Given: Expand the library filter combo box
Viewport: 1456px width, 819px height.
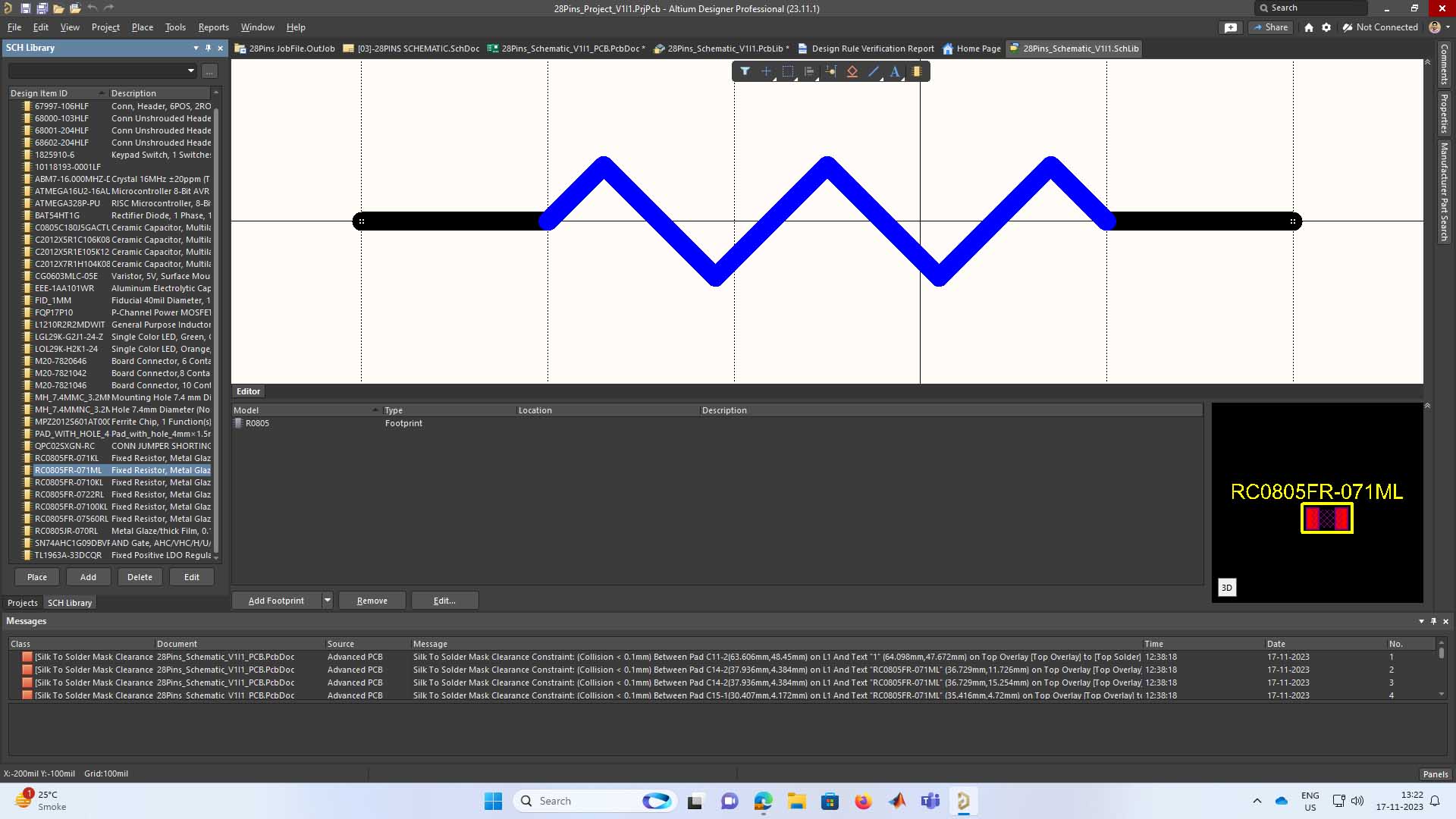Looking at the screenshot, I should coord(190,71).
